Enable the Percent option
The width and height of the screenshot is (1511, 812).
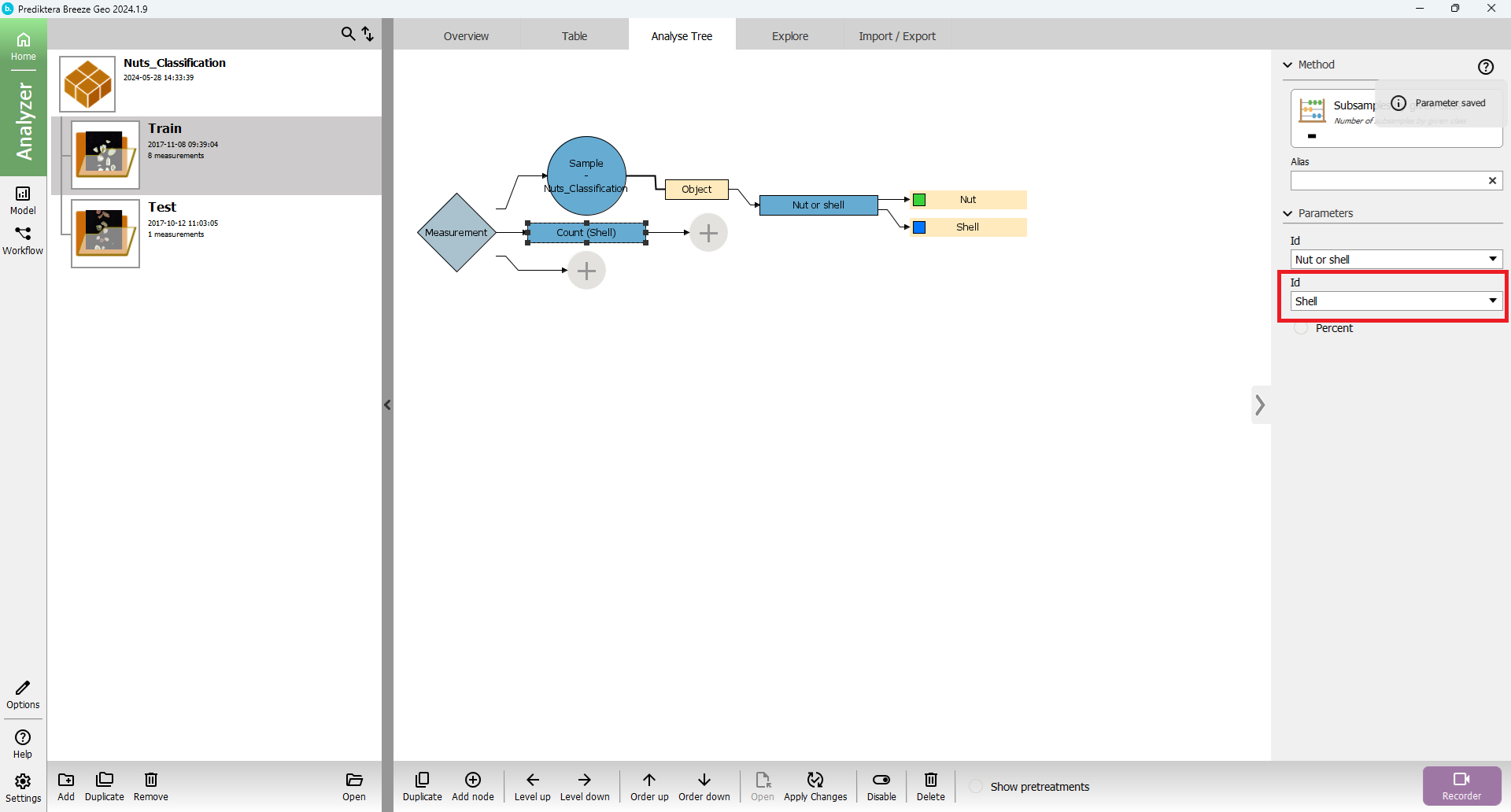click(1302, 328)
